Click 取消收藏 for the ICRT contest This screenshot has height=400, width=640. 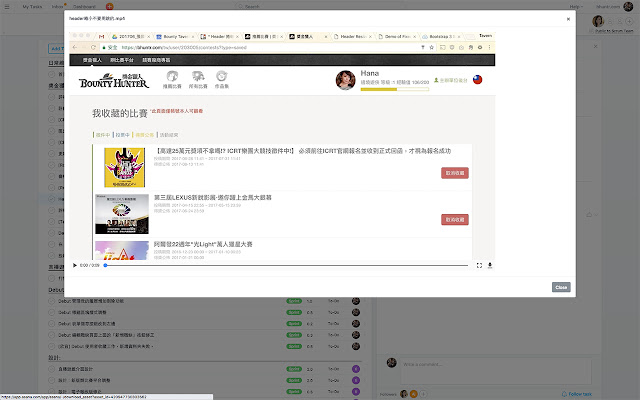pos(454,172)
